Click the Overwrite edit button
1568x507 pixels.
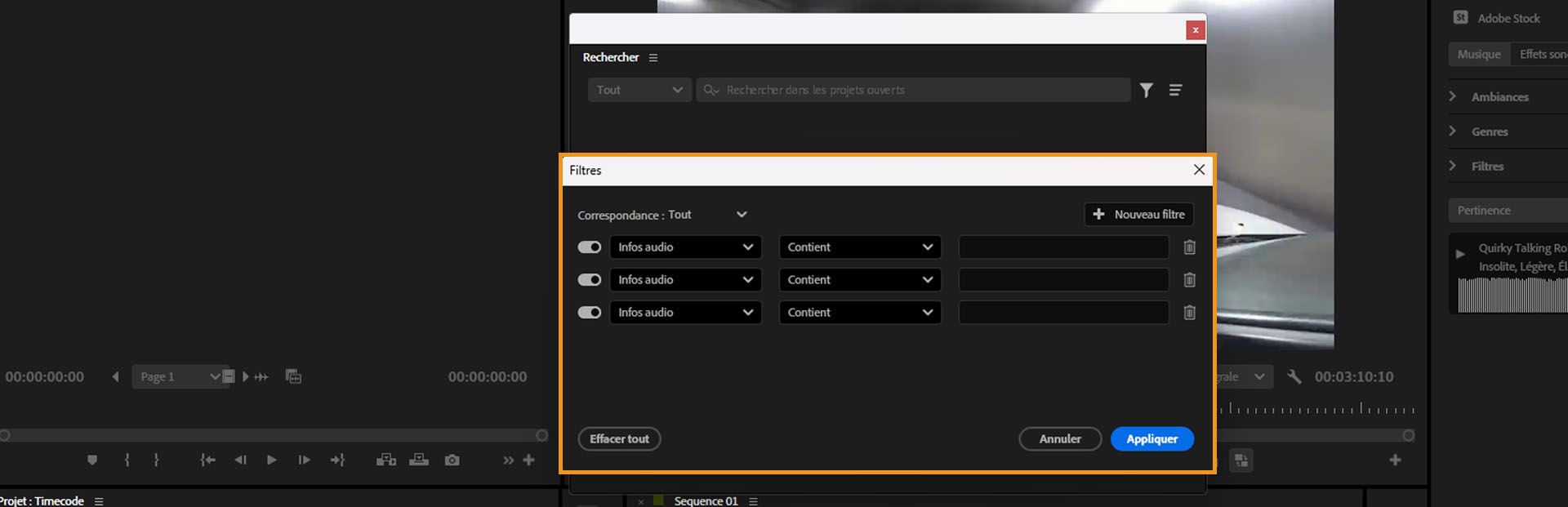419,460
